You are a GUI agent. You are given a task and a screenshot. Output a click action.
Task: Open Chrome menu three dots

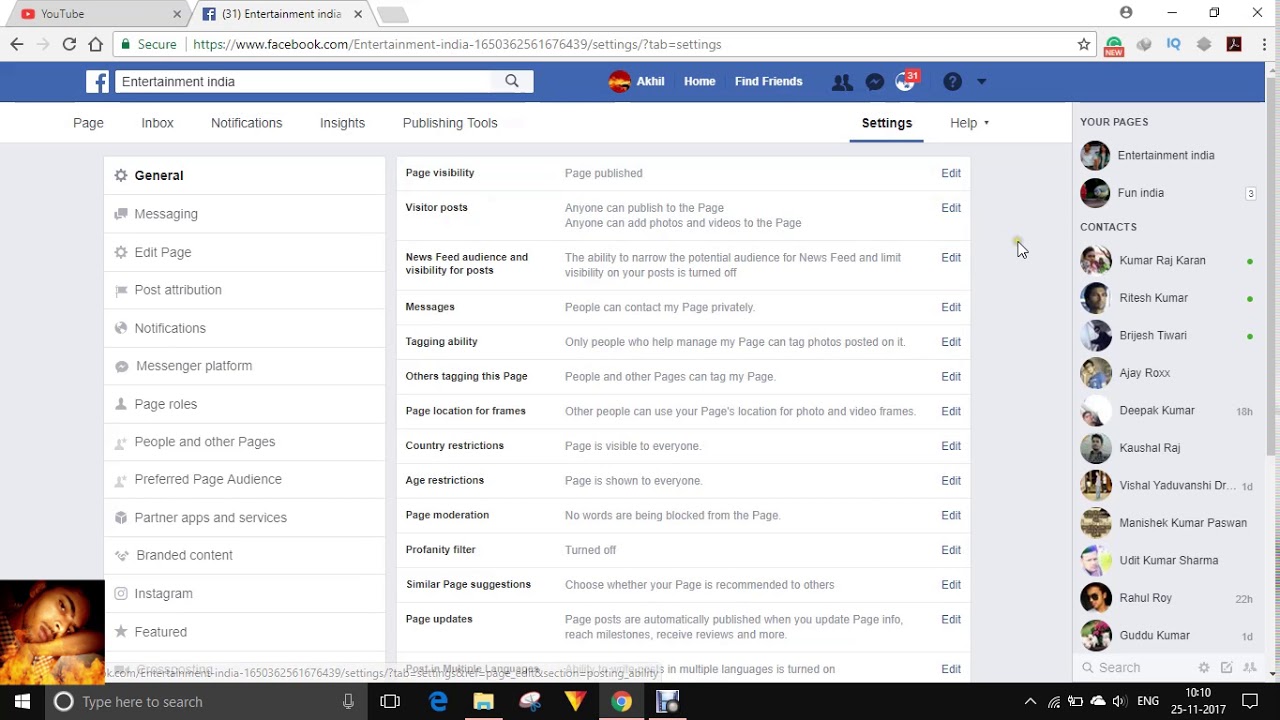coord(1264,44)
